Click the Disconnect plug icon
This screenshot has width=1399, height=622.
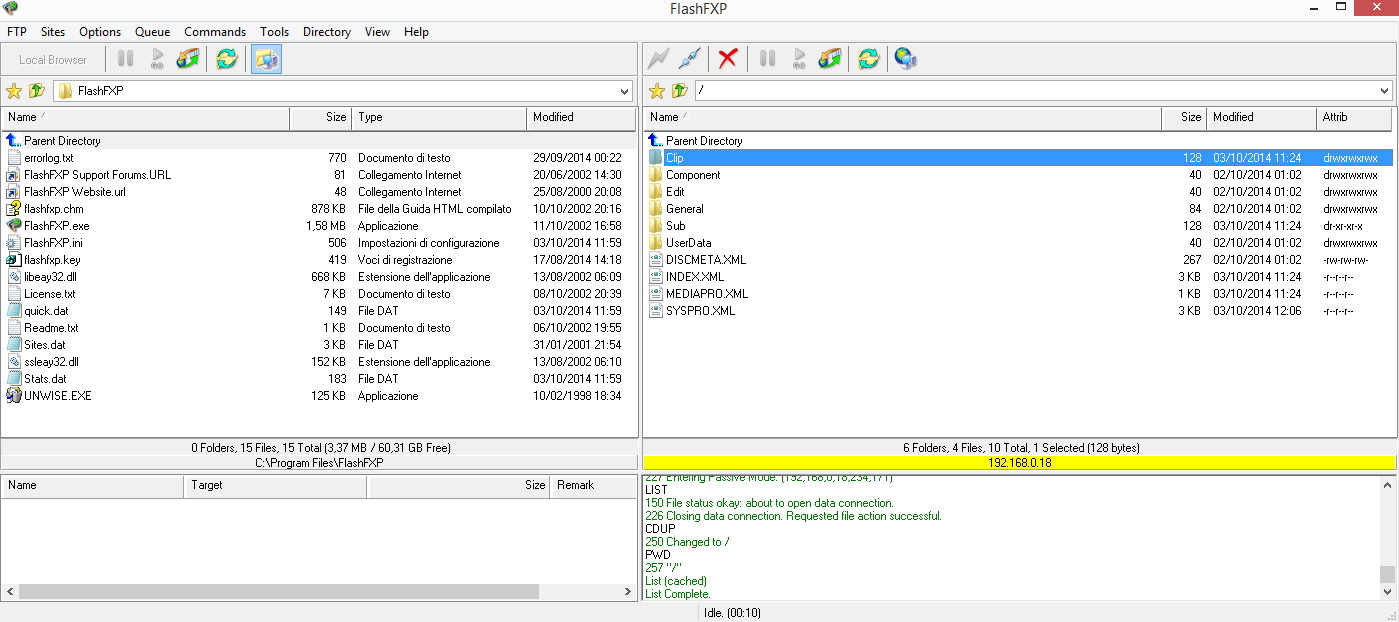pyautogui.click(x=689, y=59)
